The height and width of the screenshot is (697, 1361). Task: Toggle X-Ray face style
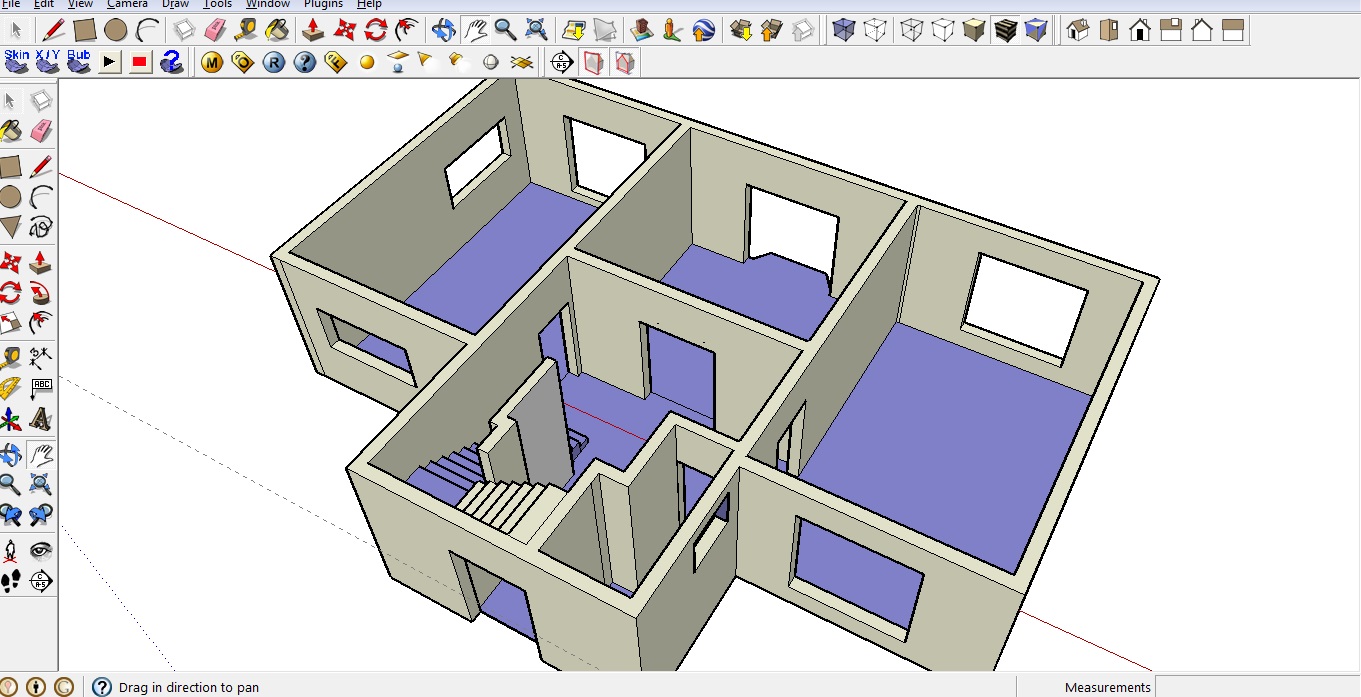[x=844, y=30]
